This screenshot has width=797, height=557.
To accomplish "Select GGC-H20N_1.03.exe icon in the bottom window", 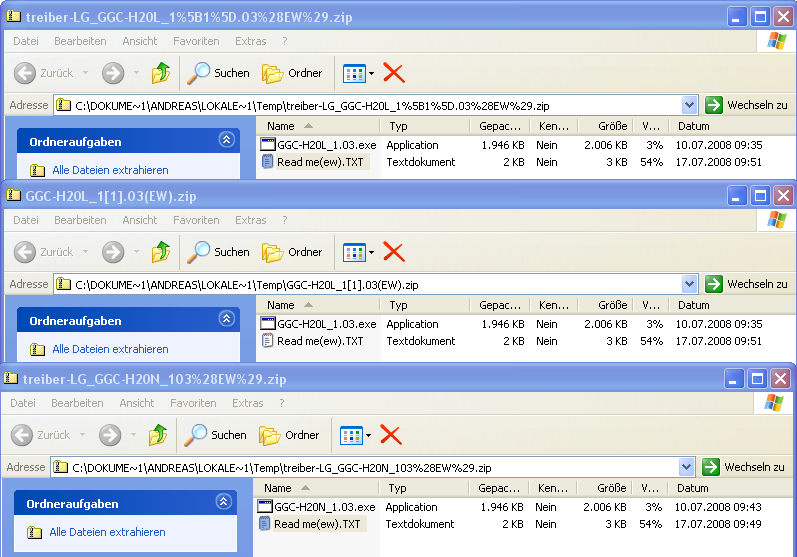I will 265,507.
